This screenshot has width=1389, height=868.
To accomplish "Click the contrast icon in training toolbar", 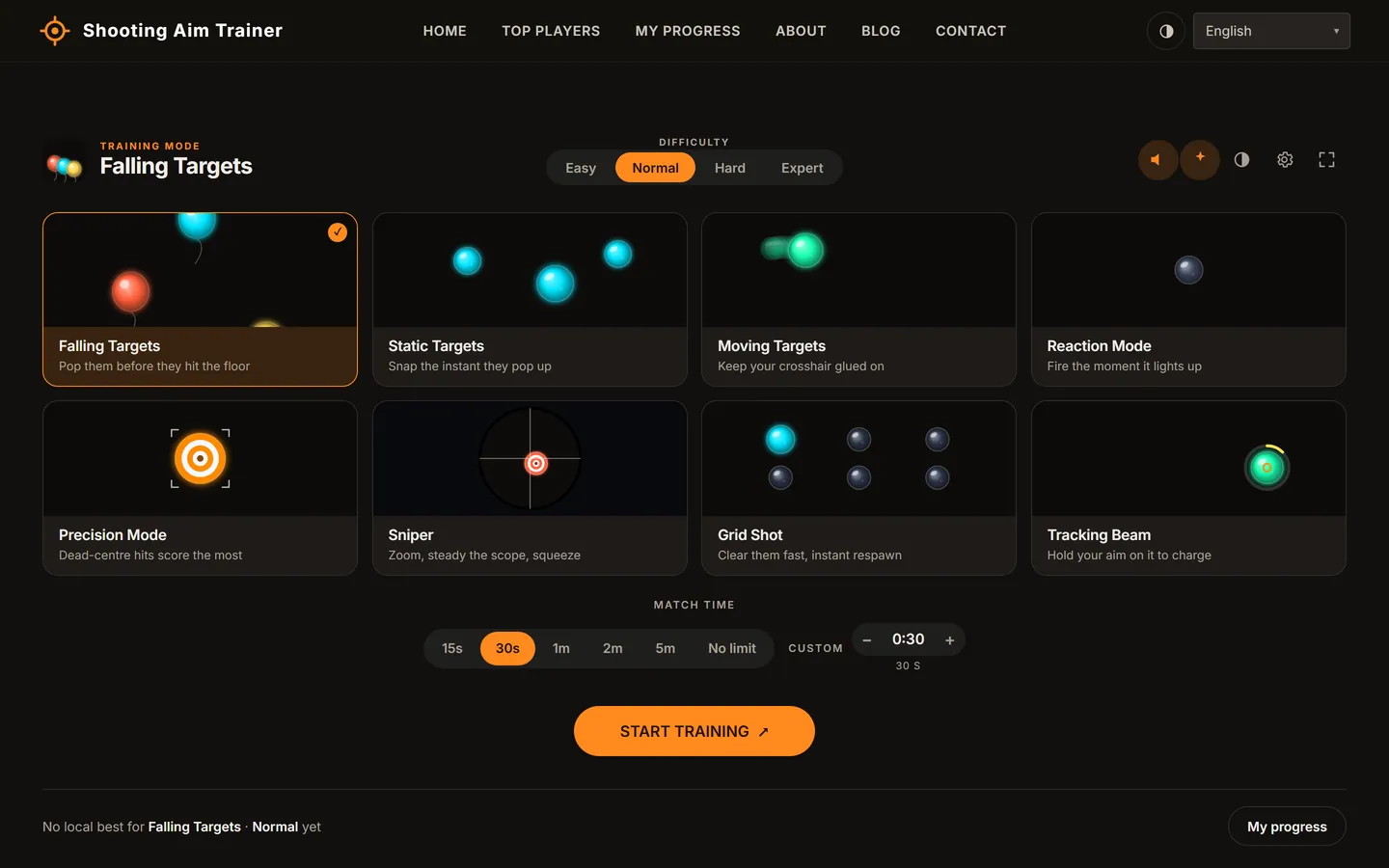I will 1241,160.
